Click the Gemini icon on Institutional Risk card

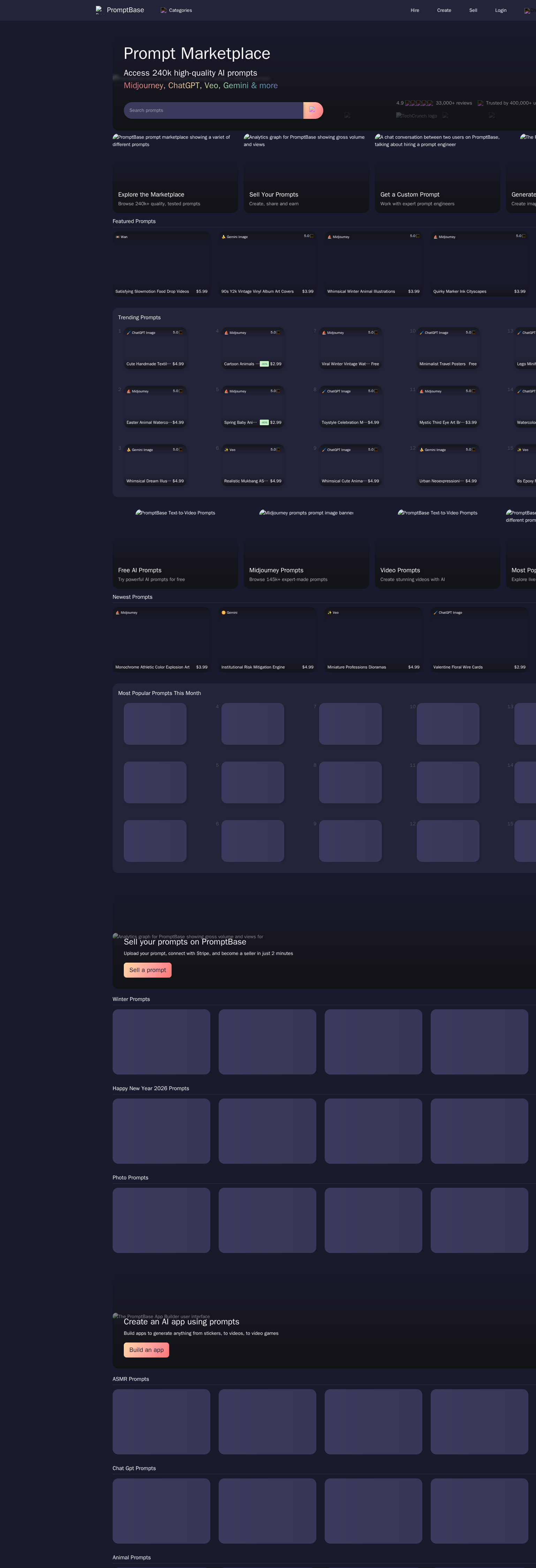224,612
